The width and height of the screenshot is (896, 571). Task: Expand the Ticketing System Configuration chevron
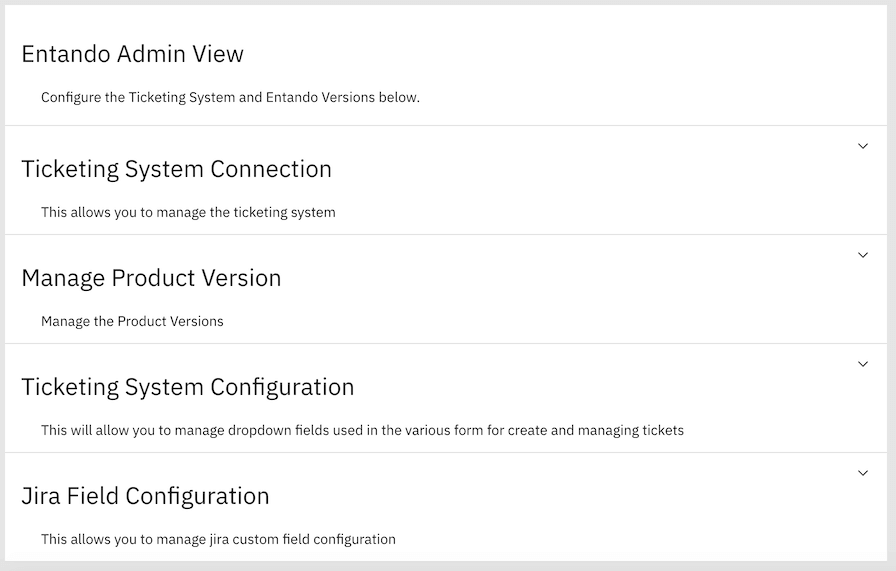point(863,364)
